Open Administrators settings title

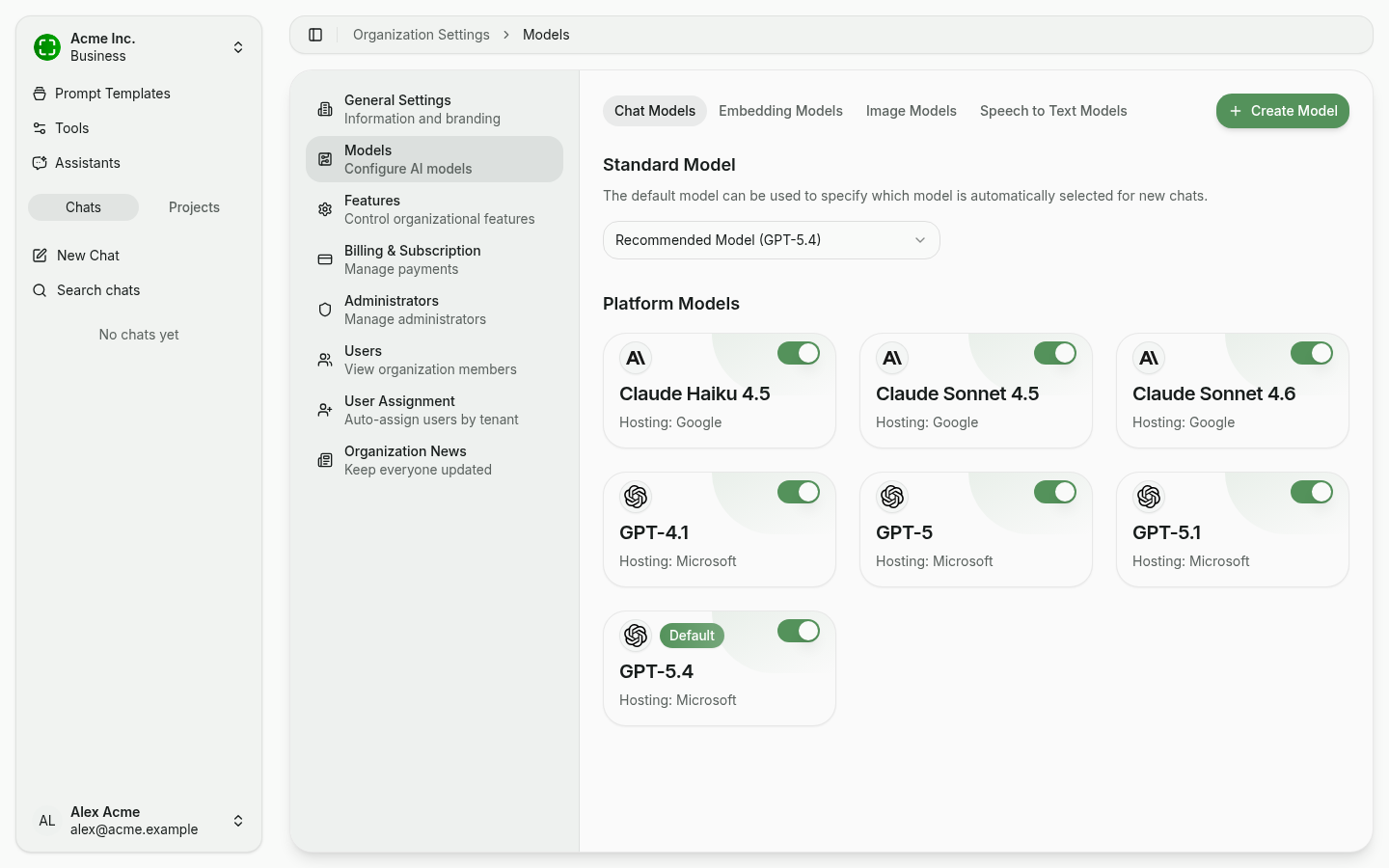click(x=392, y=301)
